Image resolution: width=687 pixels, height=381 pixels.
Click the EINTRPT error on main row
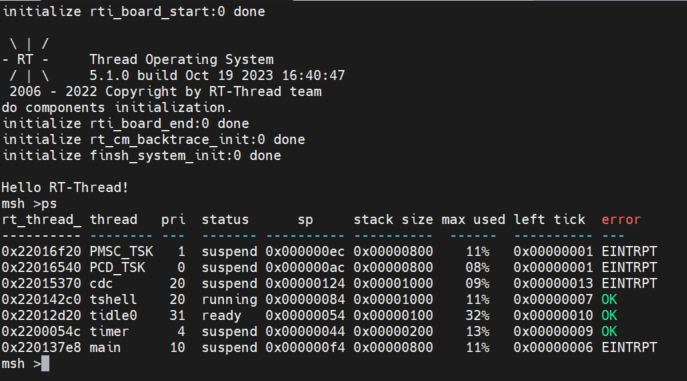tap(629, 348)
